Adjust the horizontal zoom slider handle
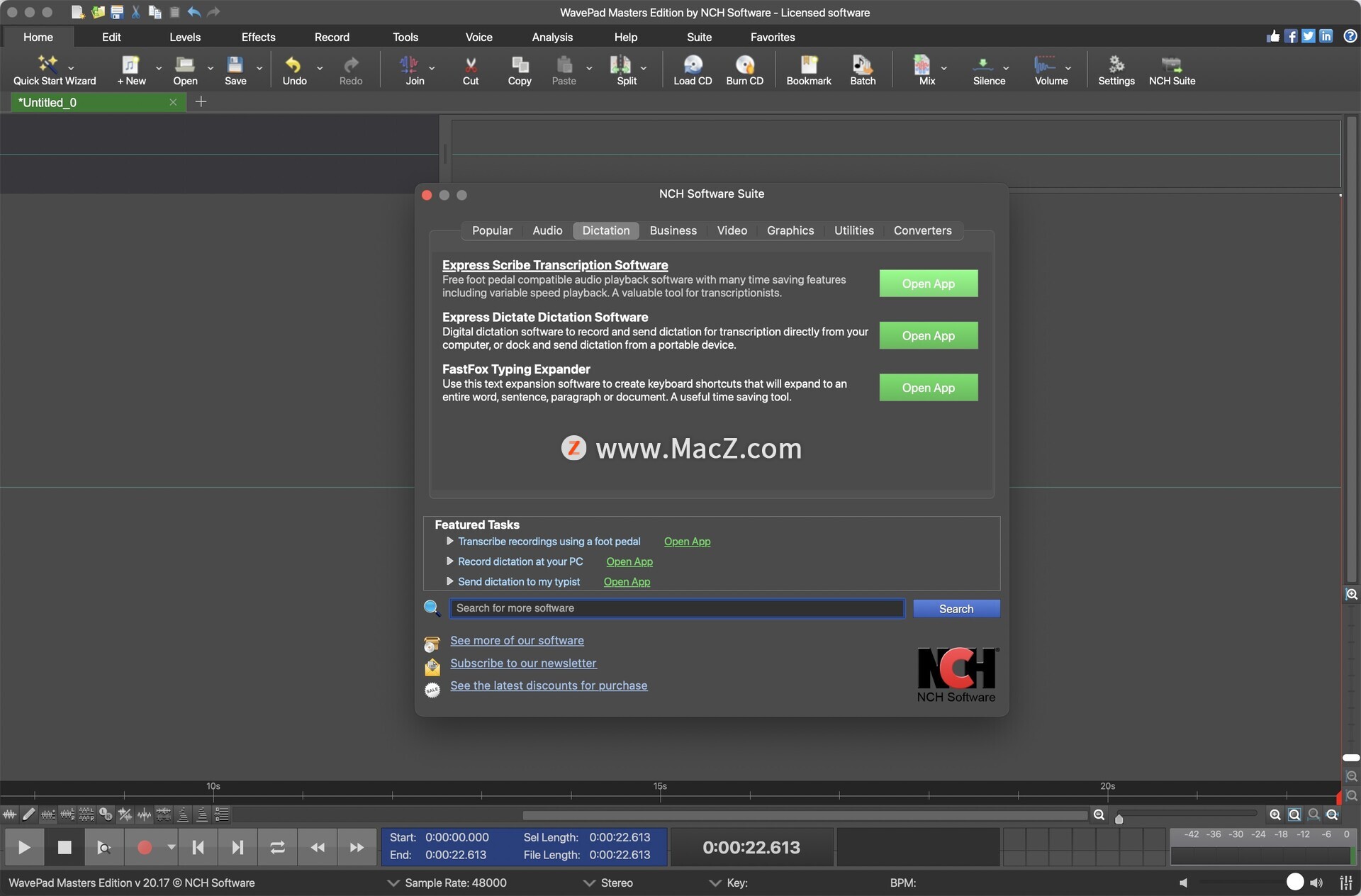 [1119, 819]
